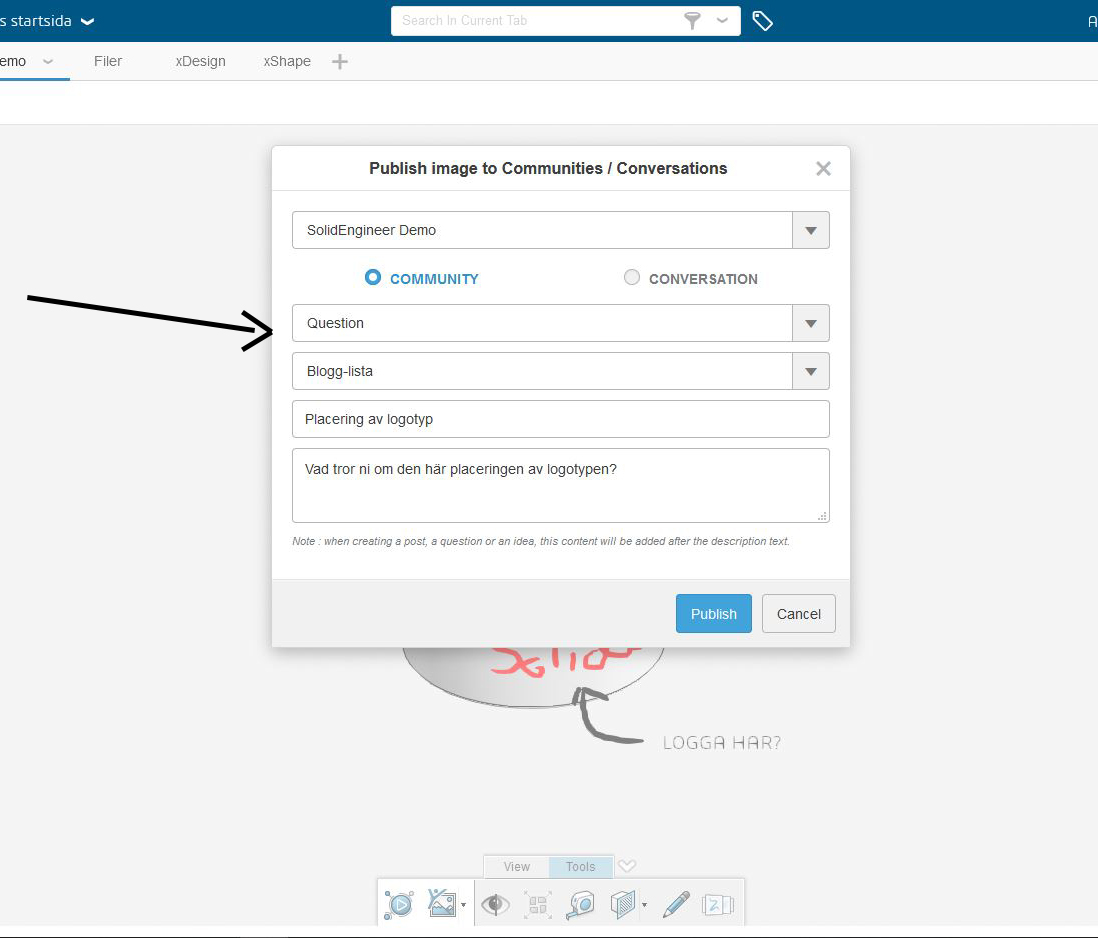The image size is (1098, 938).
Task: Expand the Question post type dropdown
Action: pos(810,323)
